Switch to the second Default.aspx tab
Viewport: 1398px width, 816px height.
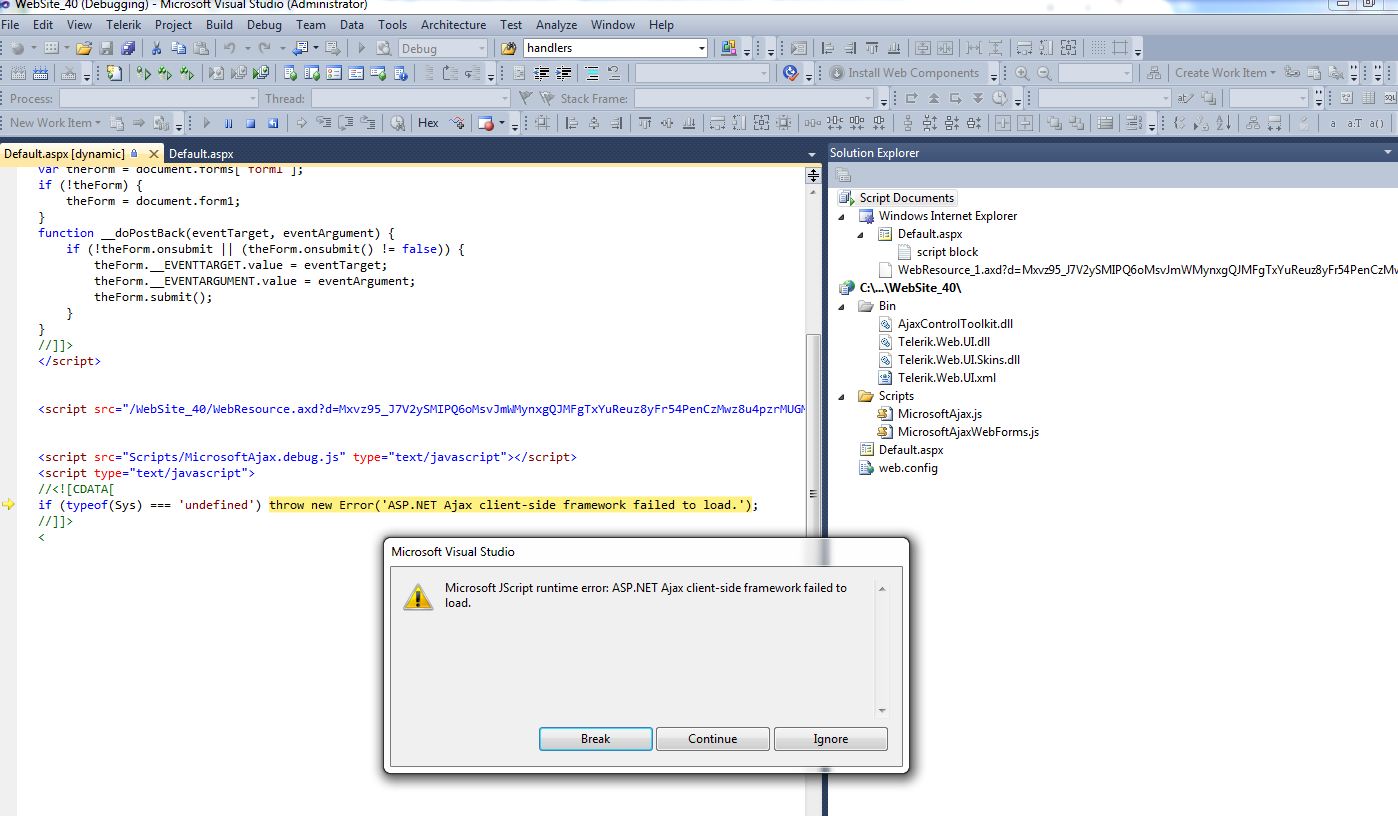(x=201, y=154)
